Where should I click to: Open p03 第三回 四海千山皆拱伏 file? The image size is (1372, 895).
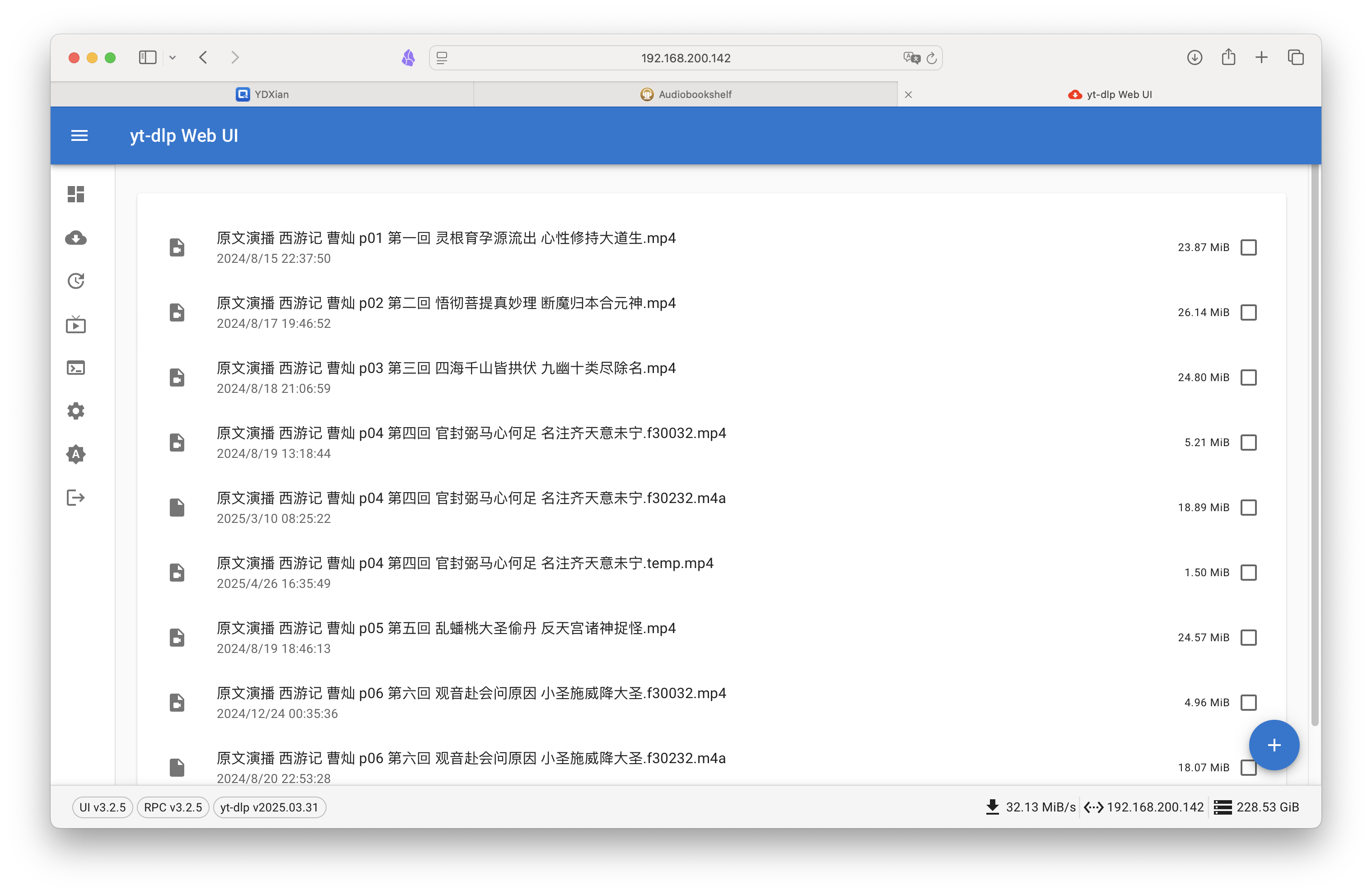(446, 368)
